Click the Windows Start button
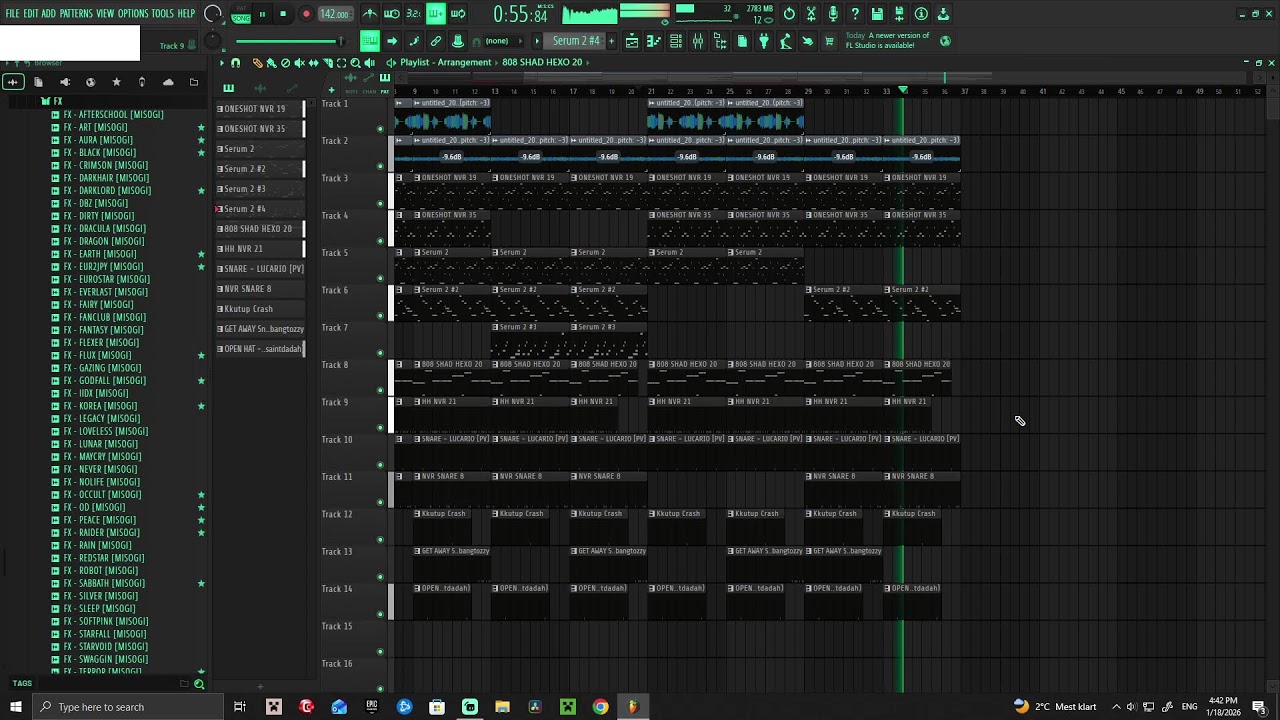 [15, 707]
